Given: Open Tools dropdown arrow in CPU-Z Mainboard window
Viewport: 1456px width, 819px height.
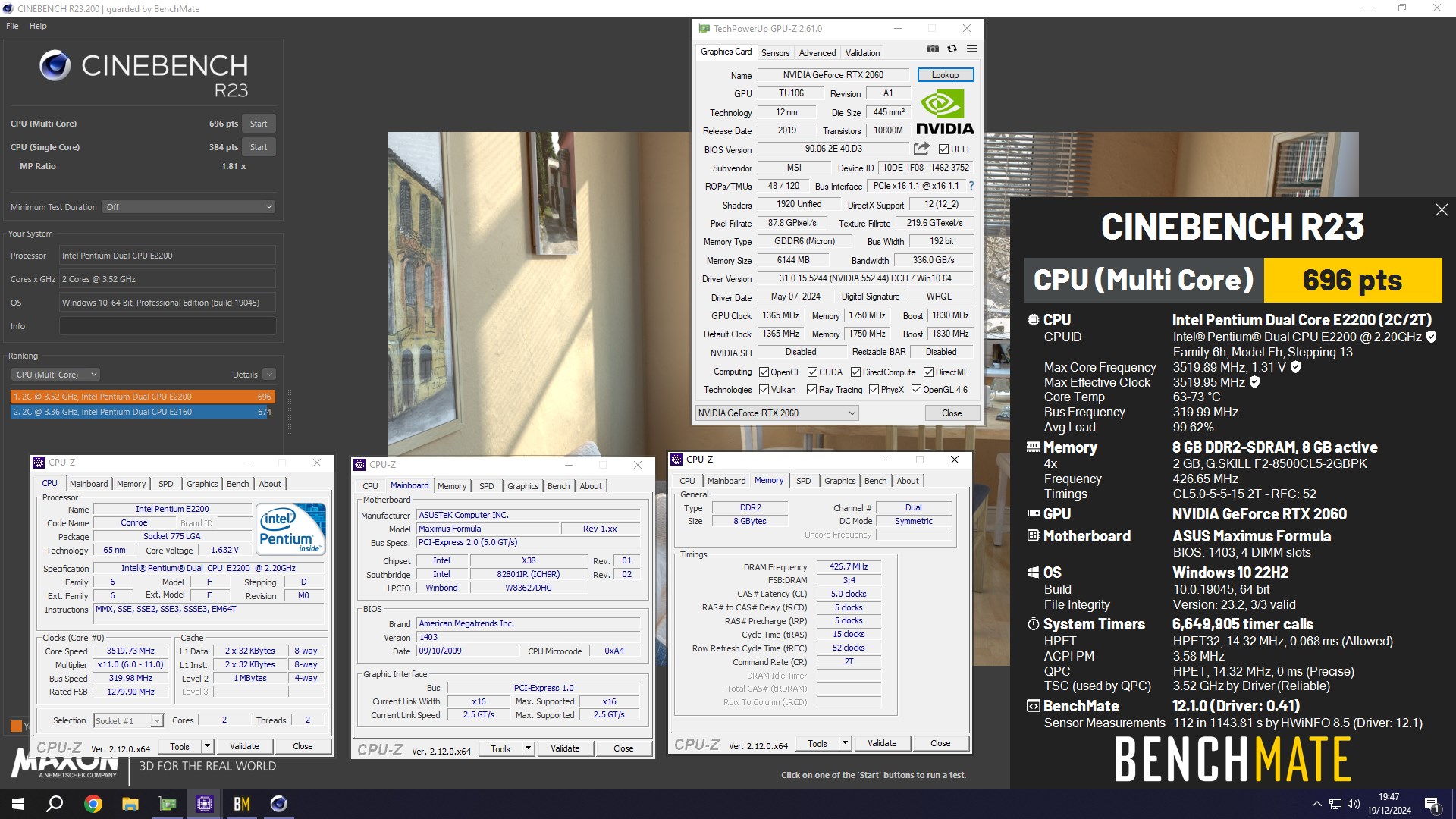Looking at the screenshot, I should coord(528,748).
